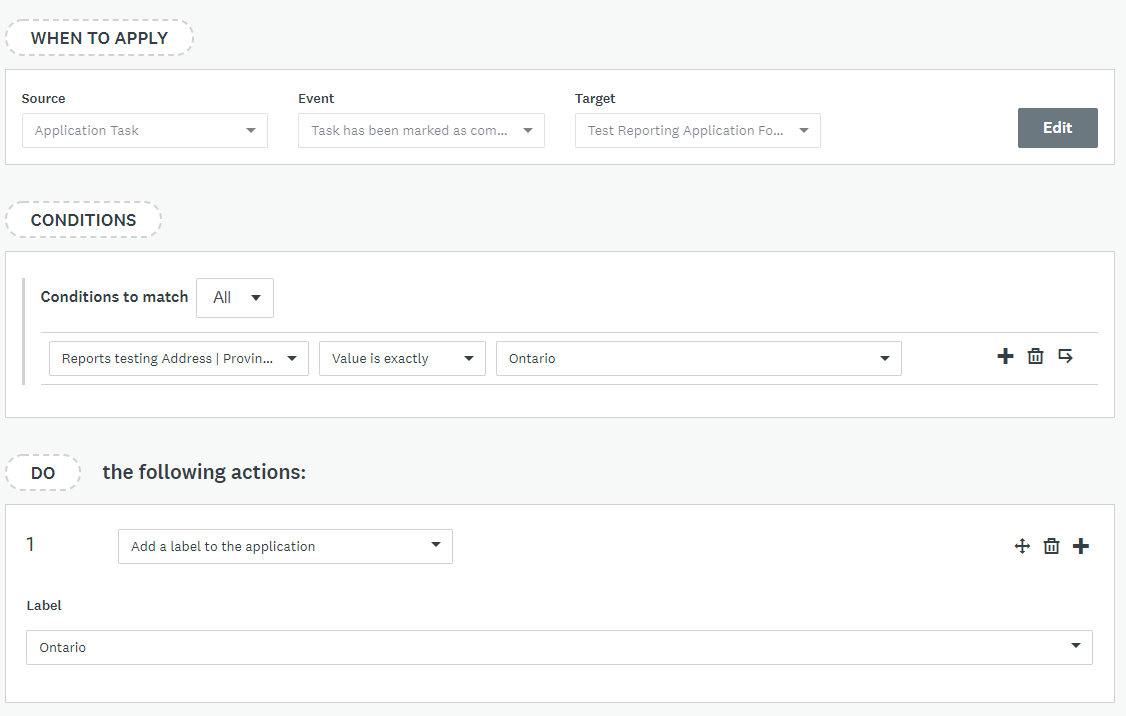Delete action 1 with trash icon
1126x716 pixels.
point(1051,547)
